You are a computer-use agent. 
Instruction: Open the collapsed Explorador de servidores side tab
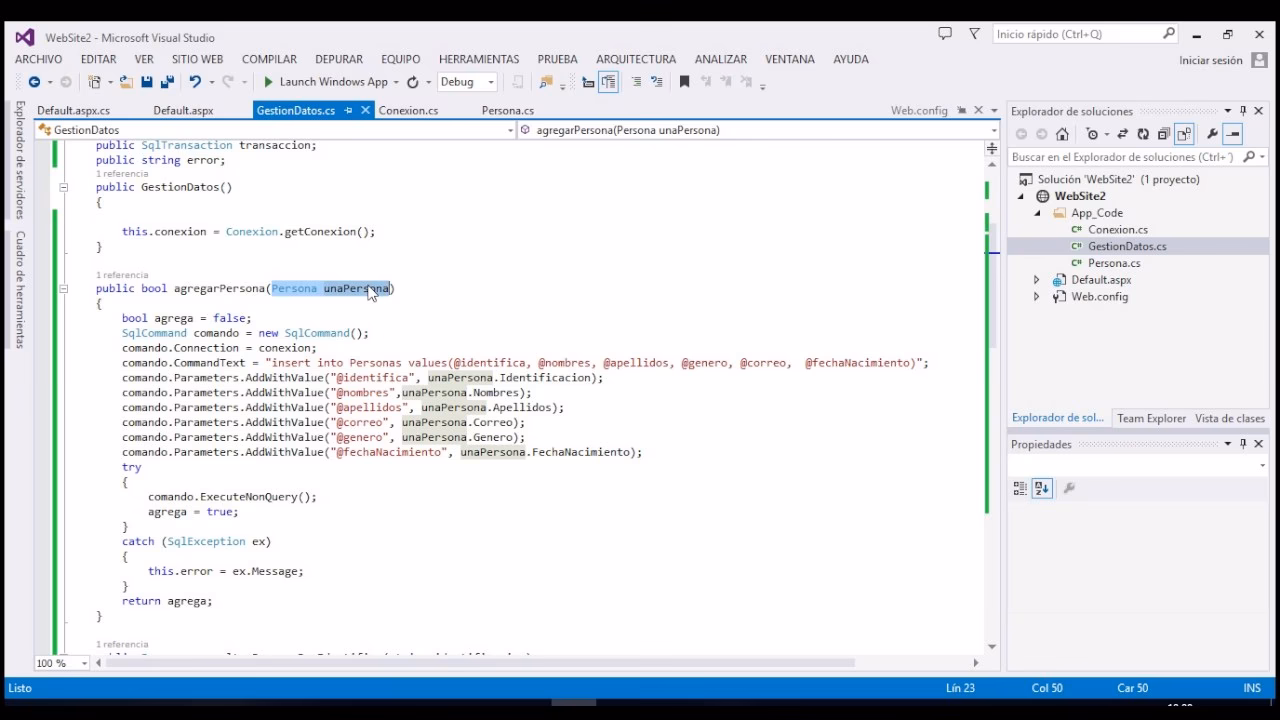pos(19,159)
